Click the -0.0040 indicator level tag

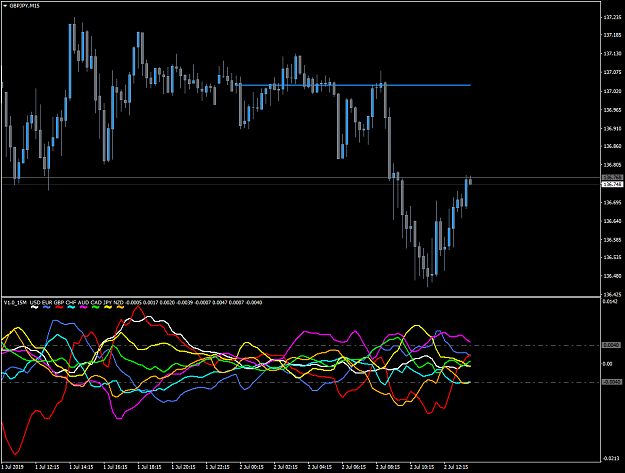612,382
